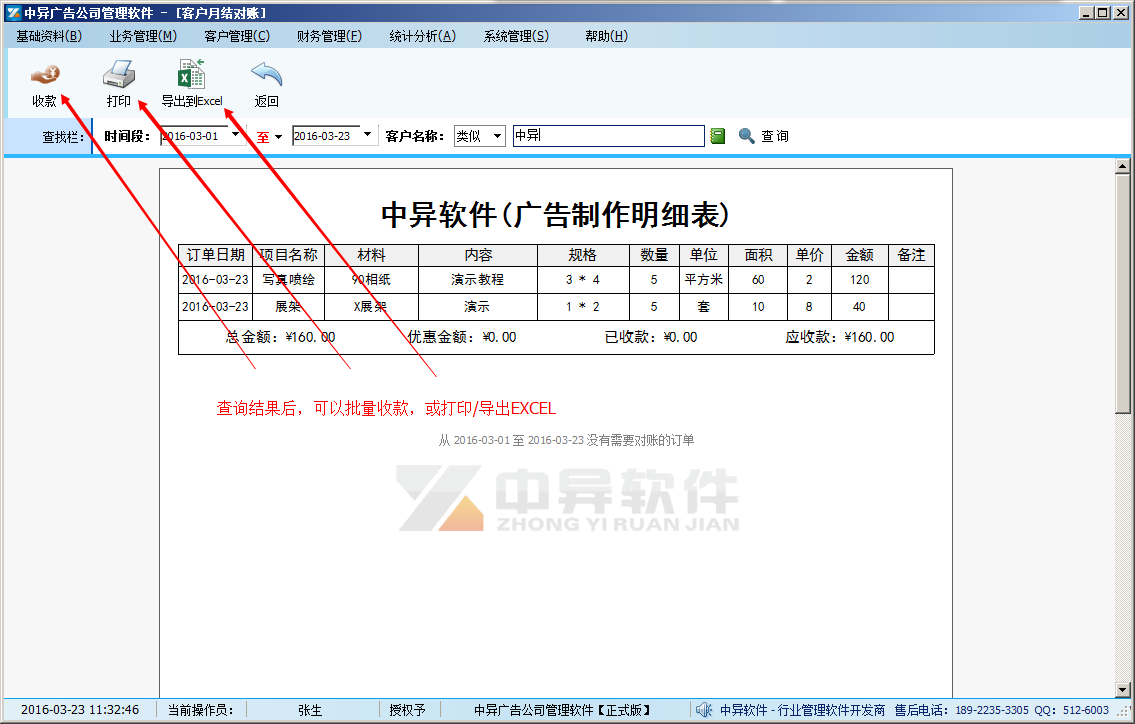The image size is (1135, 724).
Task: Click the 材料 column header
Action: [x=371, y=255]
